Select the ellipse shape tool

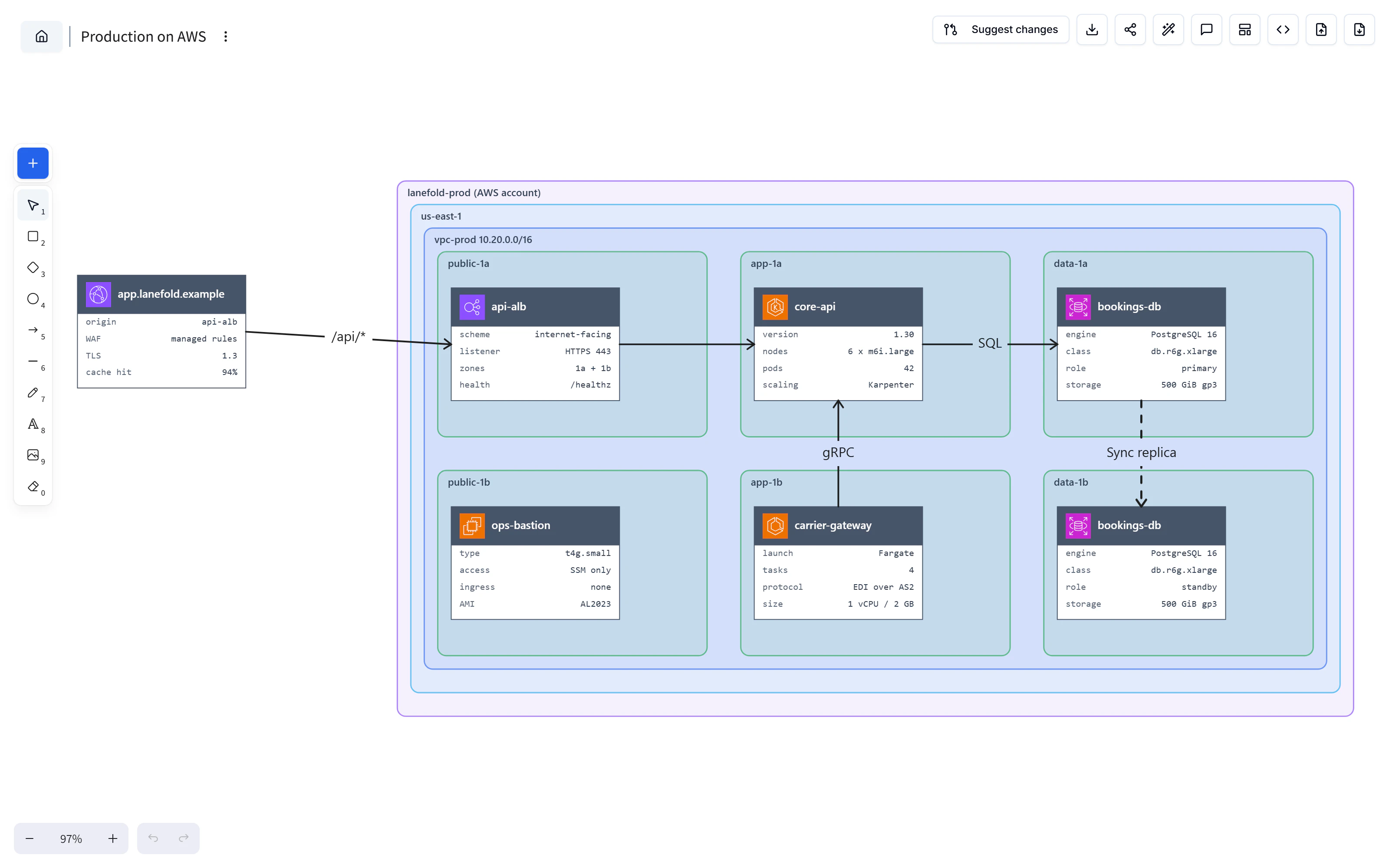(x=33, y=299)
